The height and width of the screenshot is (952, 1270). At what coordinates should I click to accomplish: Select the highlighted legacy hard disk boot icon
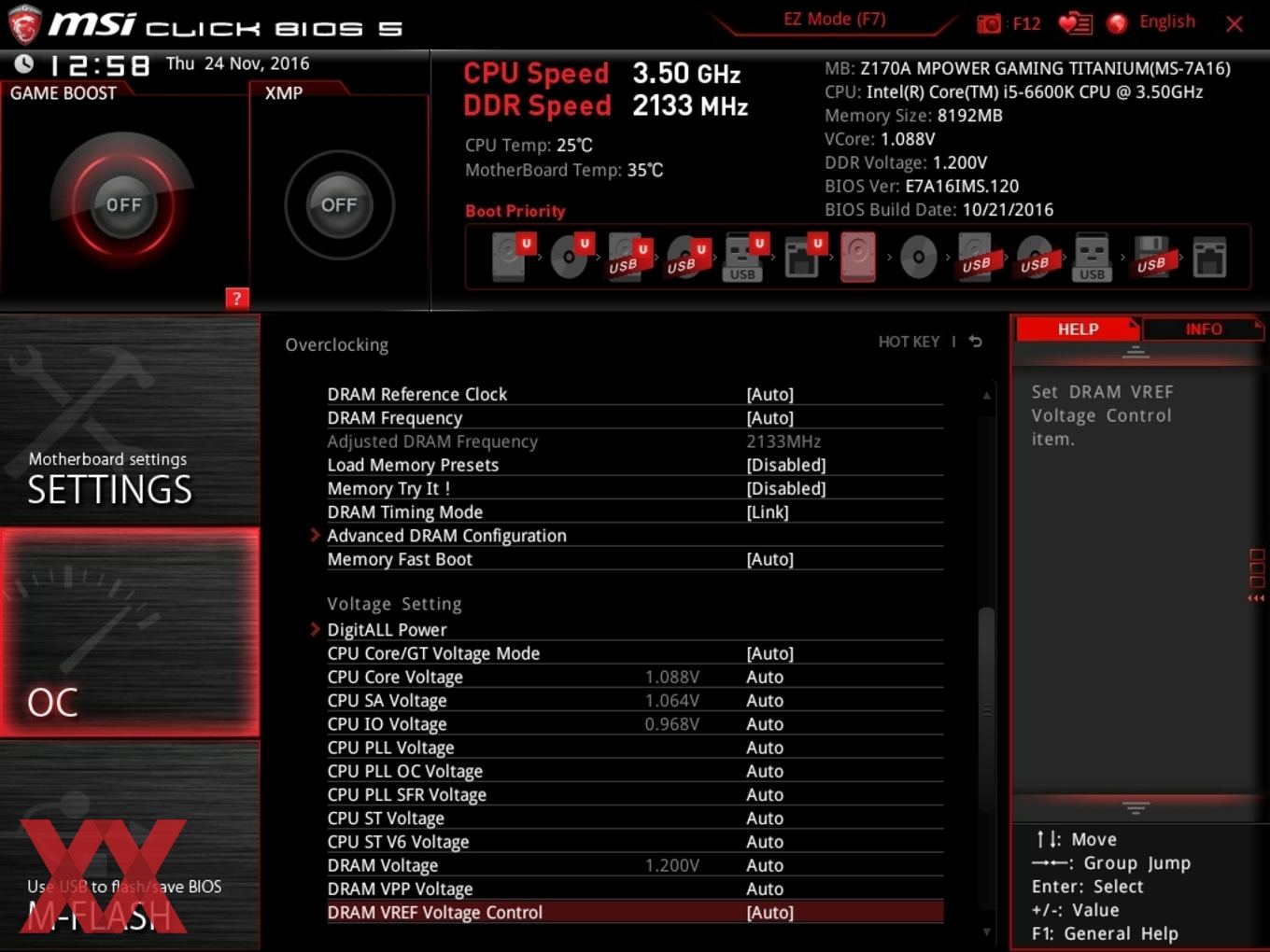pyautogui.click(x=858, y=258)
